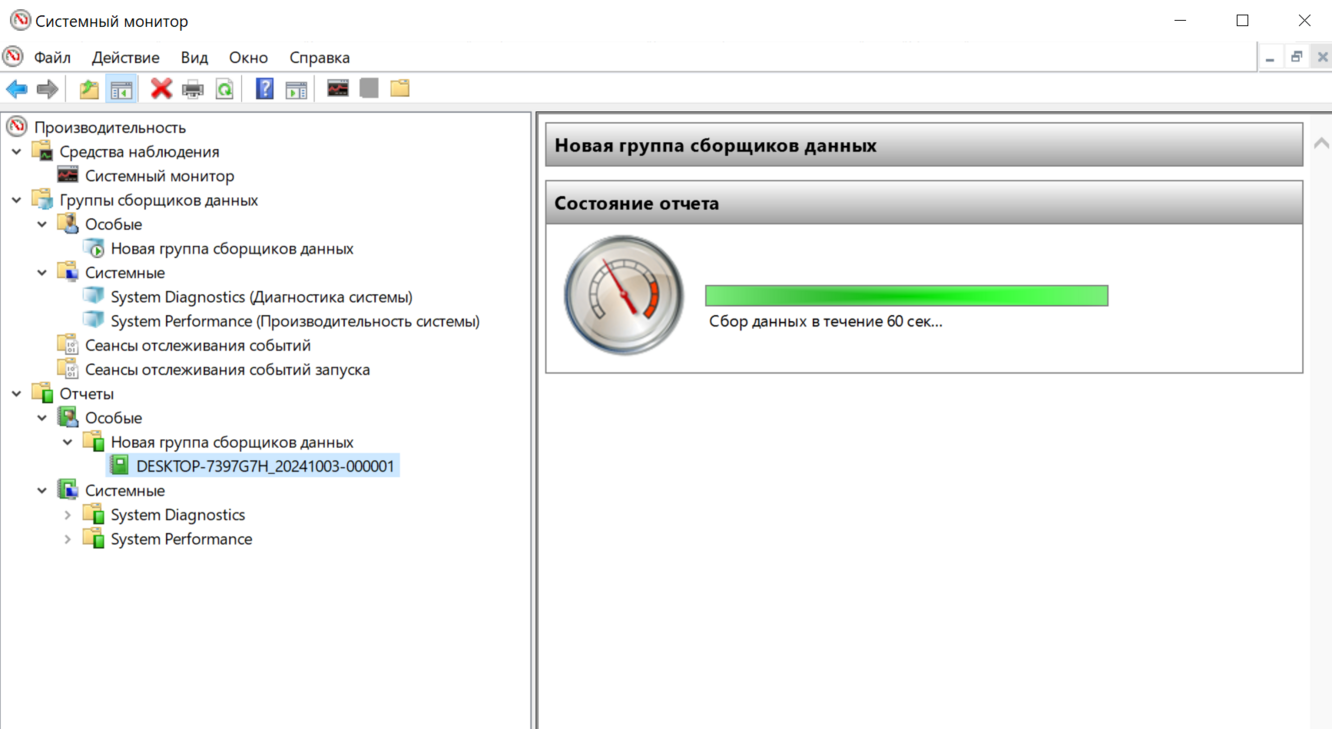Viewport: 1332px width, 729px height.
Task: Click the blue Back arrow in toolbar
Action: coord(17,89)
